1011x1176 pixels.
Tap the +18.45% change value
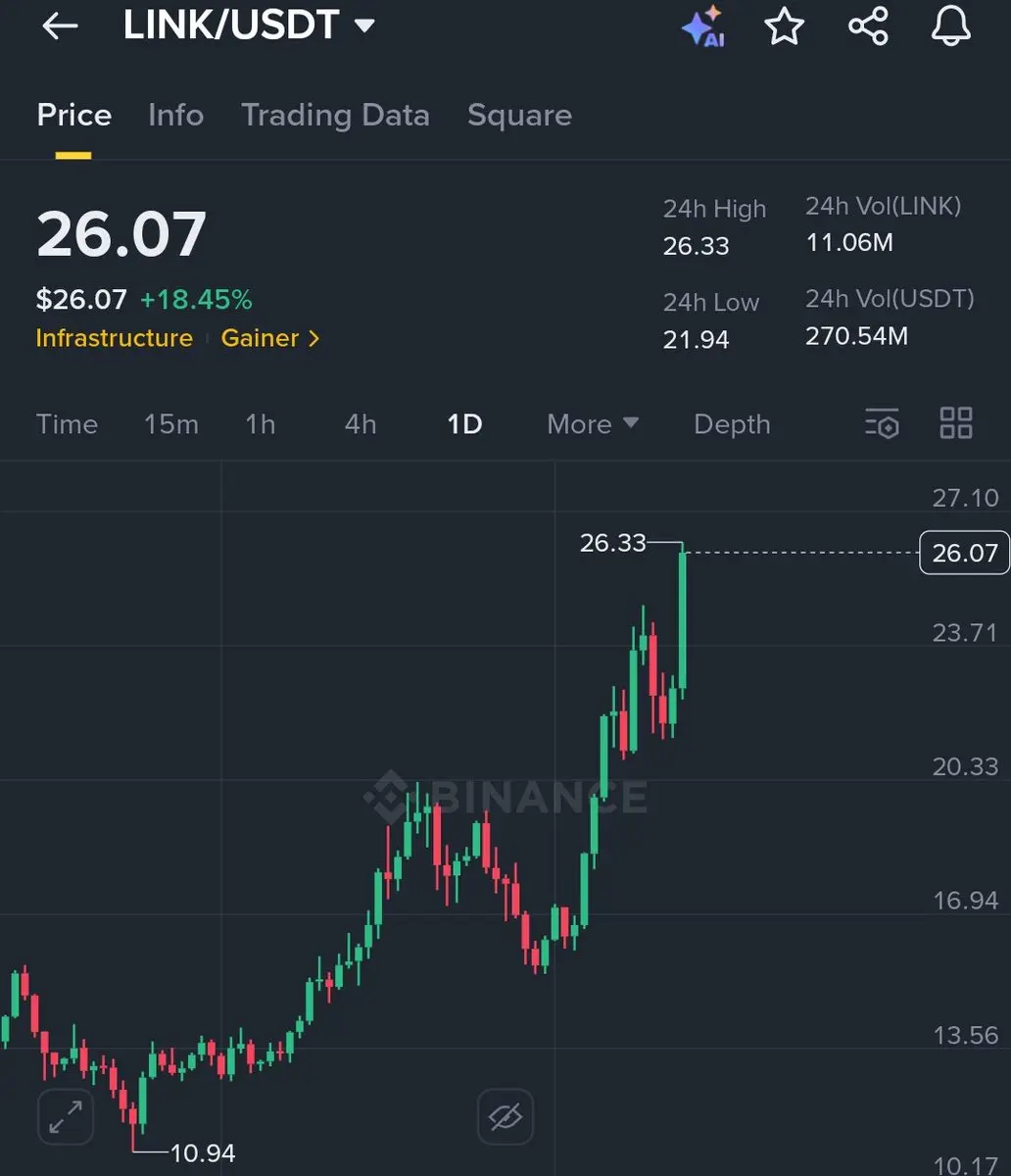coord(196,300)
